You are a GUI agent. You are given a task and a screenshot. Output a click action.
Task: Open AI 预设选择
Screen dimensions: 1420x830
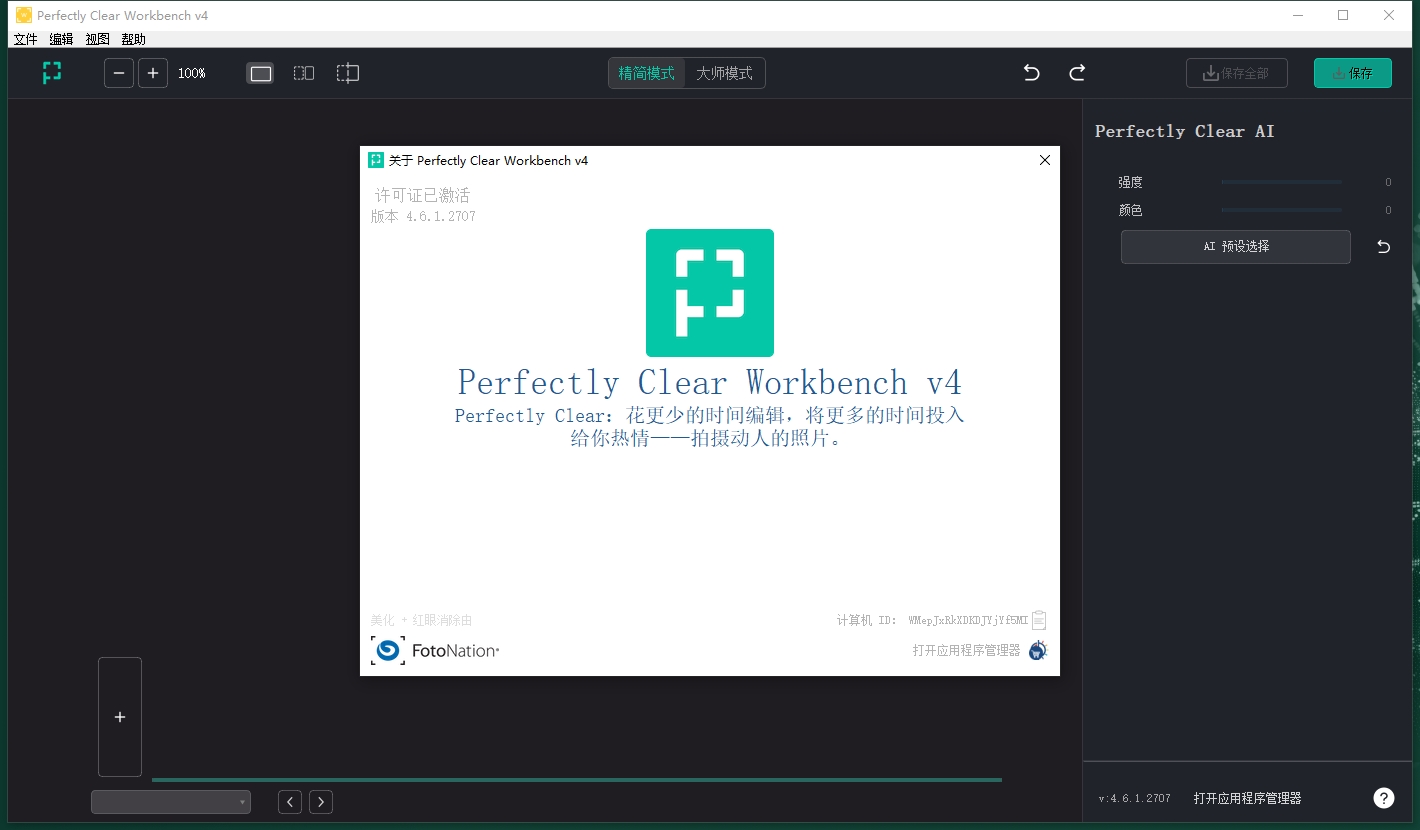pos(1235,246)
